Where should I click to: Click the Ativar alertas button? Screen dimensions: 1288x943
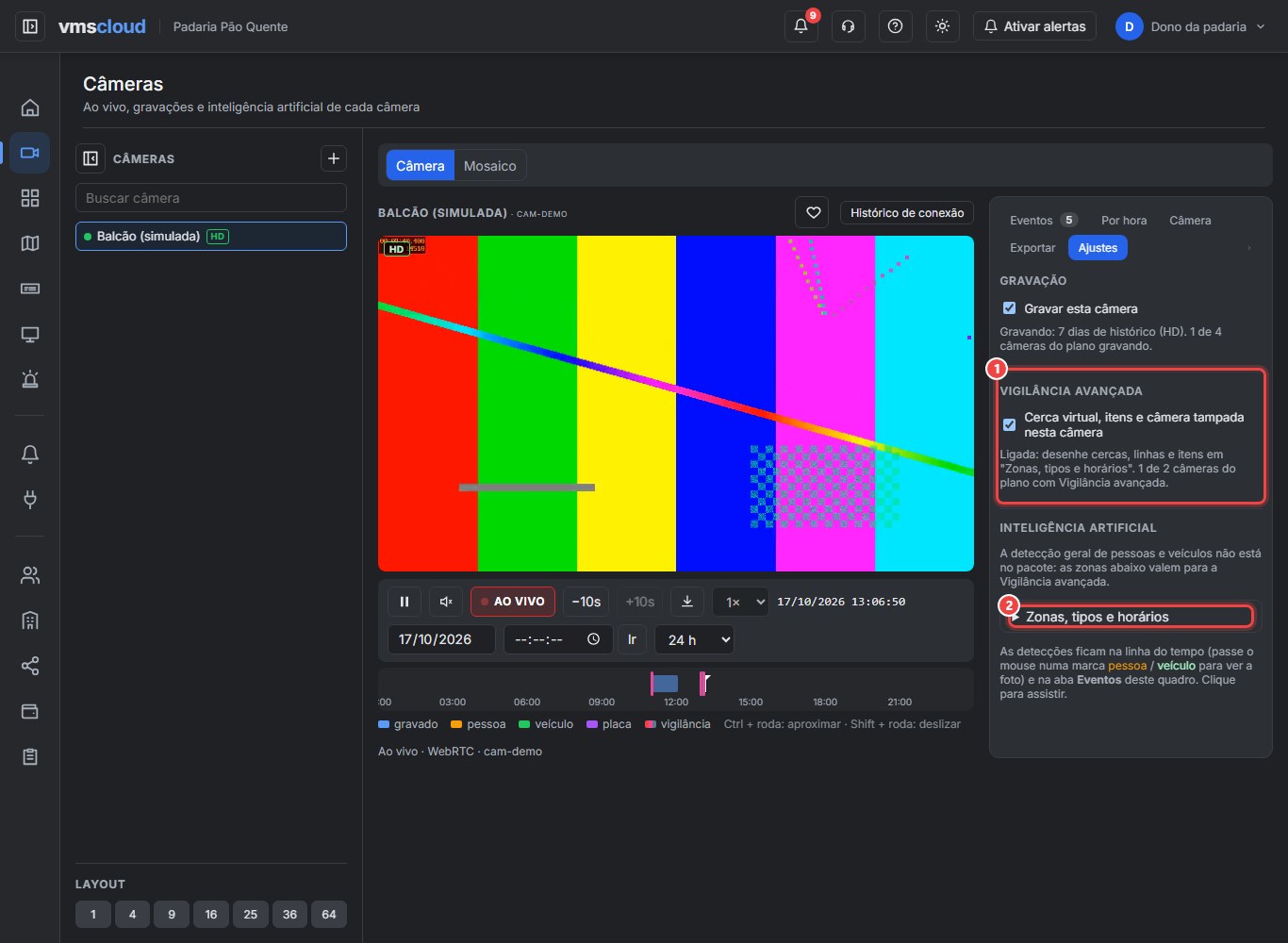[x=1035, y=26]
